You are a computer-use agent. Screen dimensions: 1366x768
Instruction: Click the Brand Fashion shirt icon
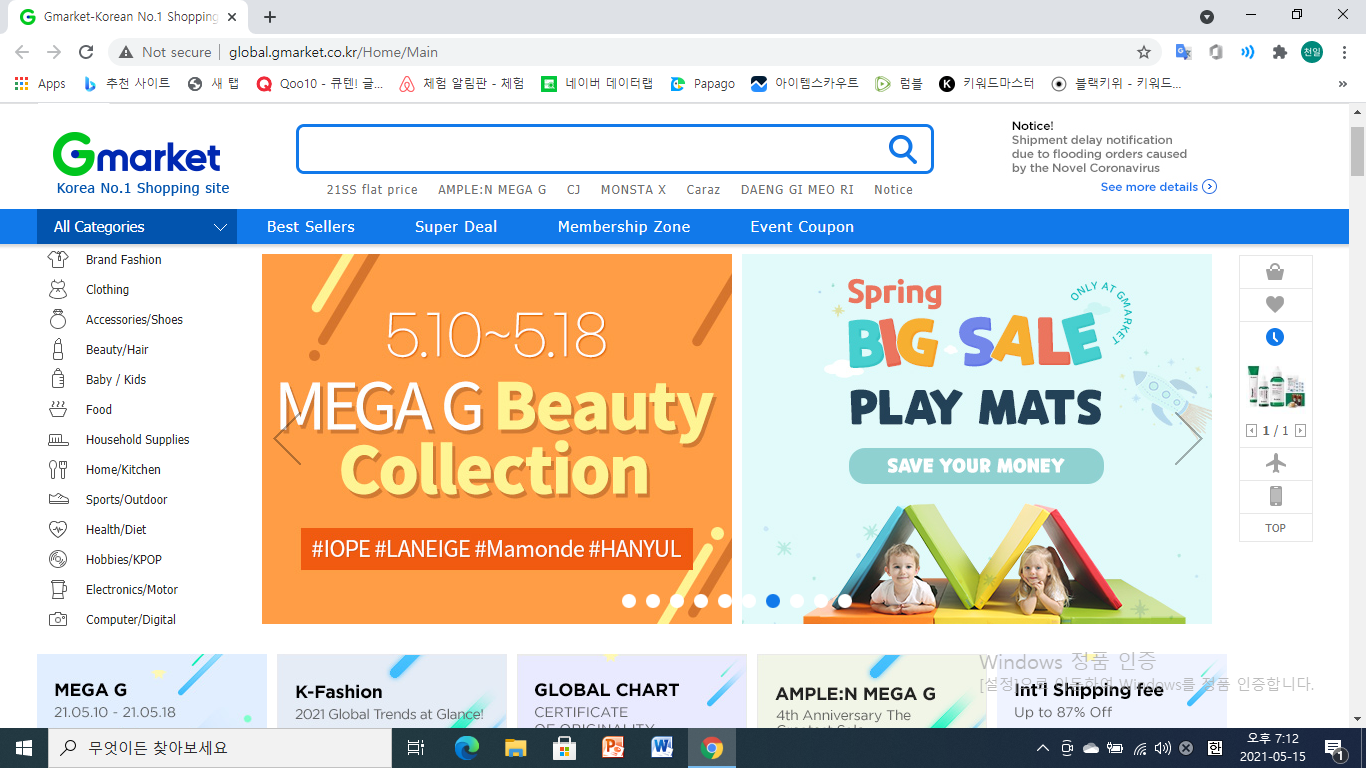click(58, 260)
